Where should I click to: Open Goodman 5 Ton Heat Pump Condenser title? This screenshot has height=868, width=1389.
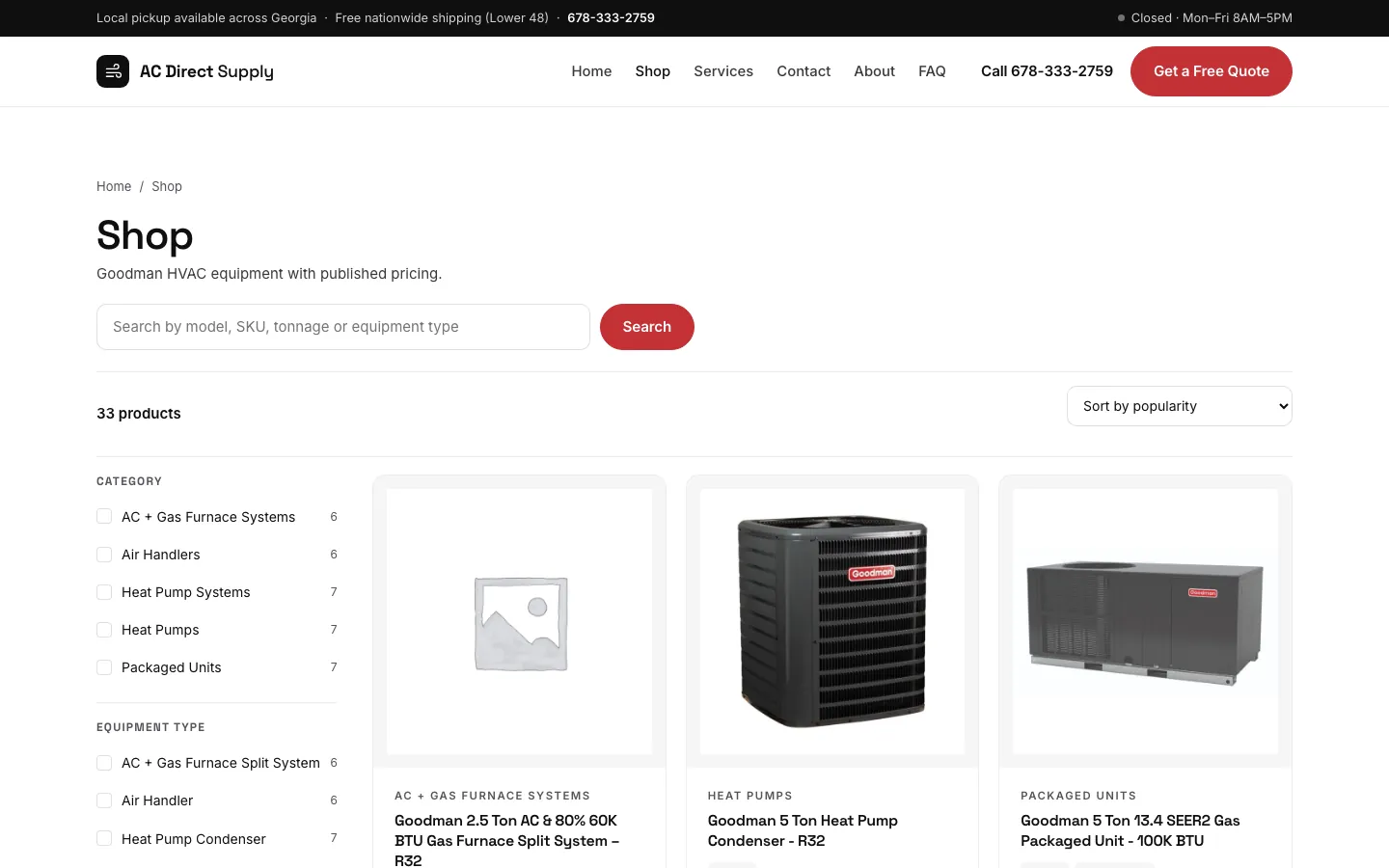(x=803, y=830)
